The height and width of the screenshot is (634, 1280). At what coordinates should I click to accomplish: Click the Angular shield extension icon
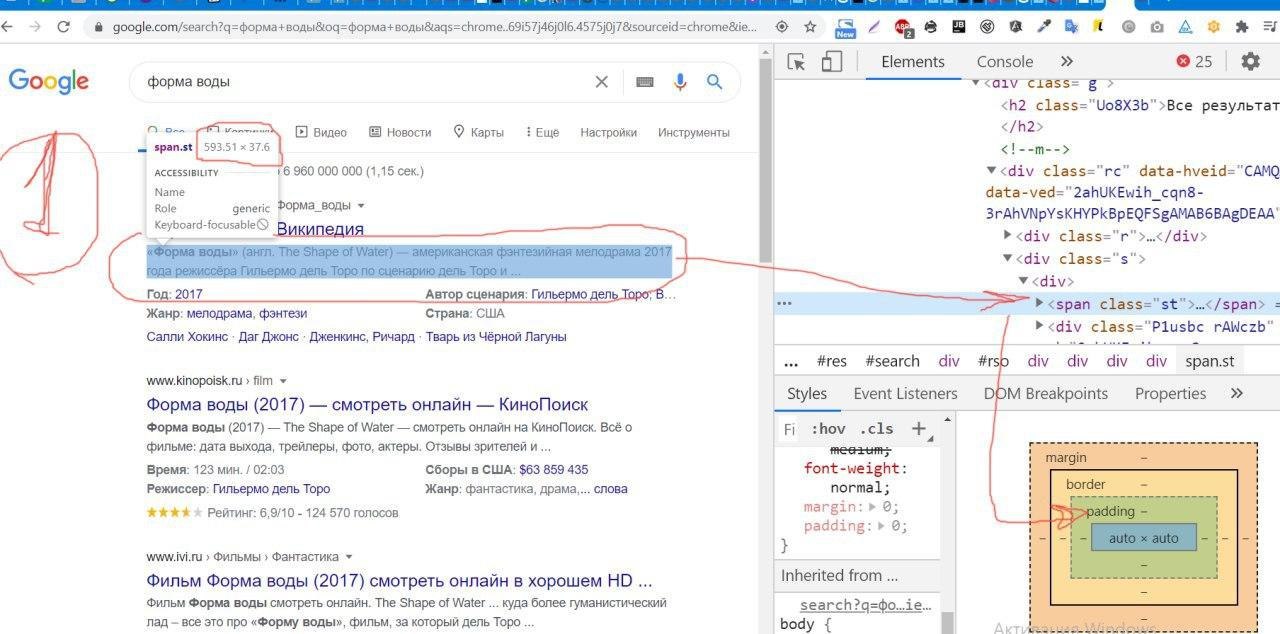point(1016,27)
